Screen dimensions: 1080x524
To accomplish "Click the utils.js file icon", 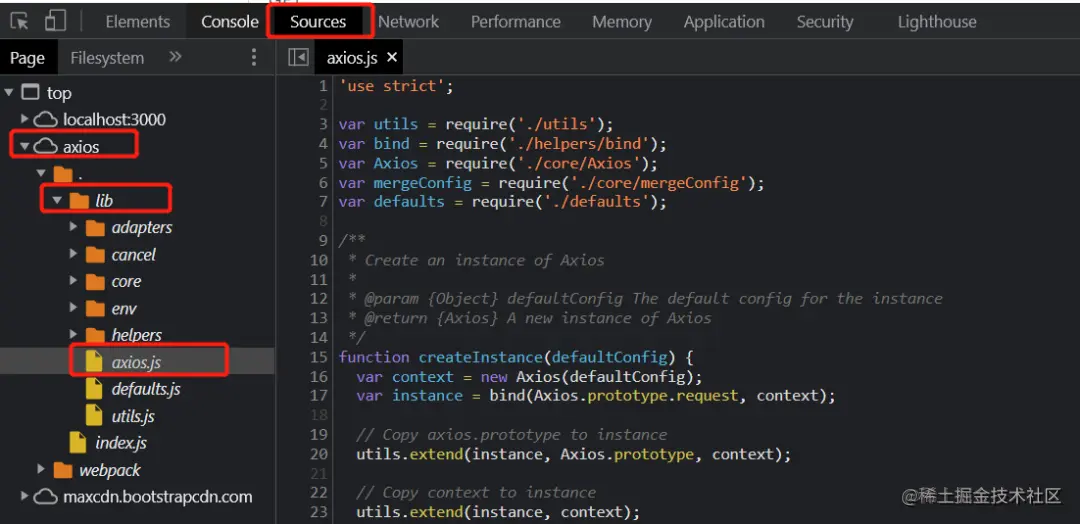I will pos(94,416).
